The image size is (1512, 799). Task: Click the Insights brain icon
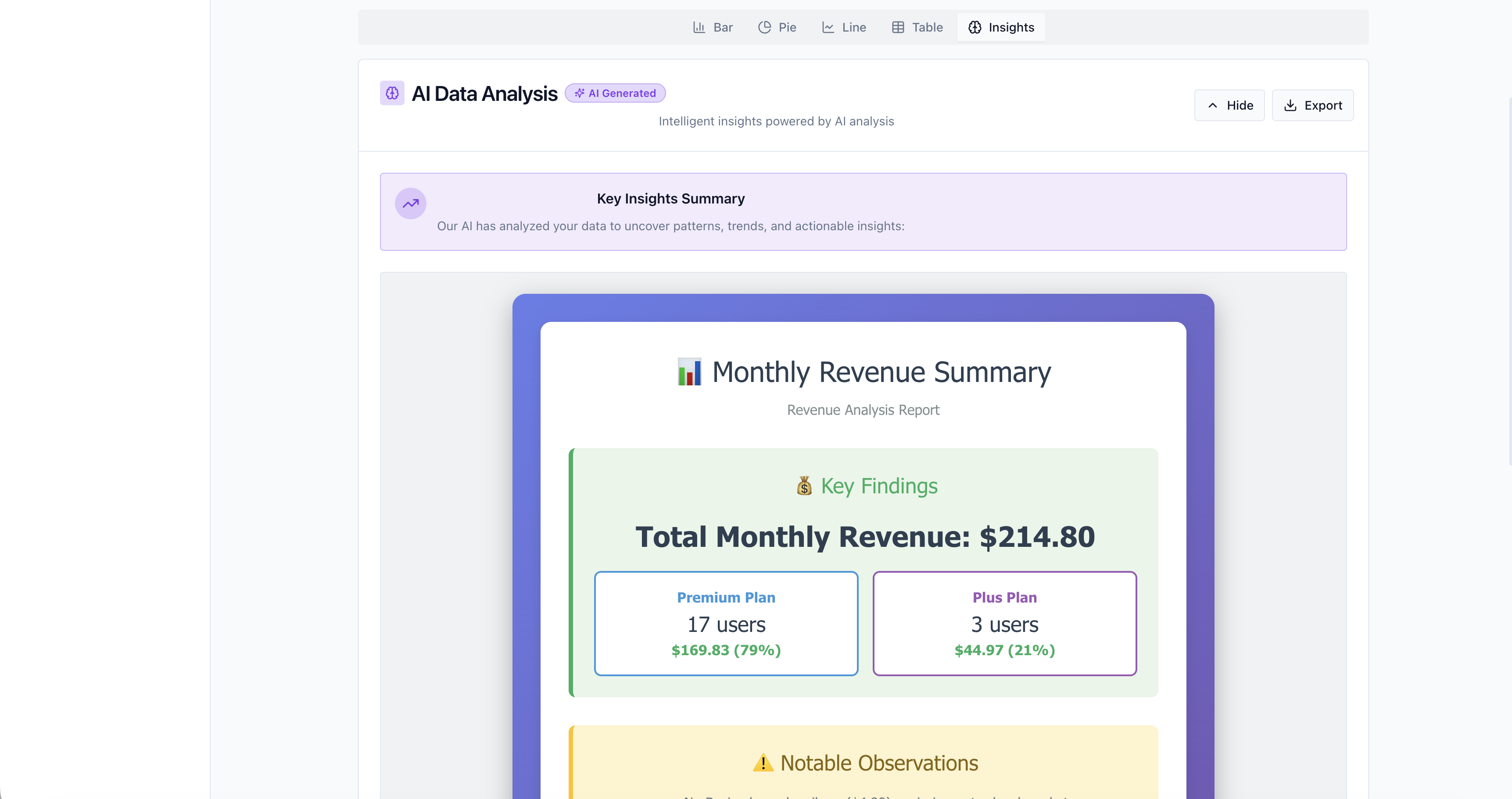[975, 27]
